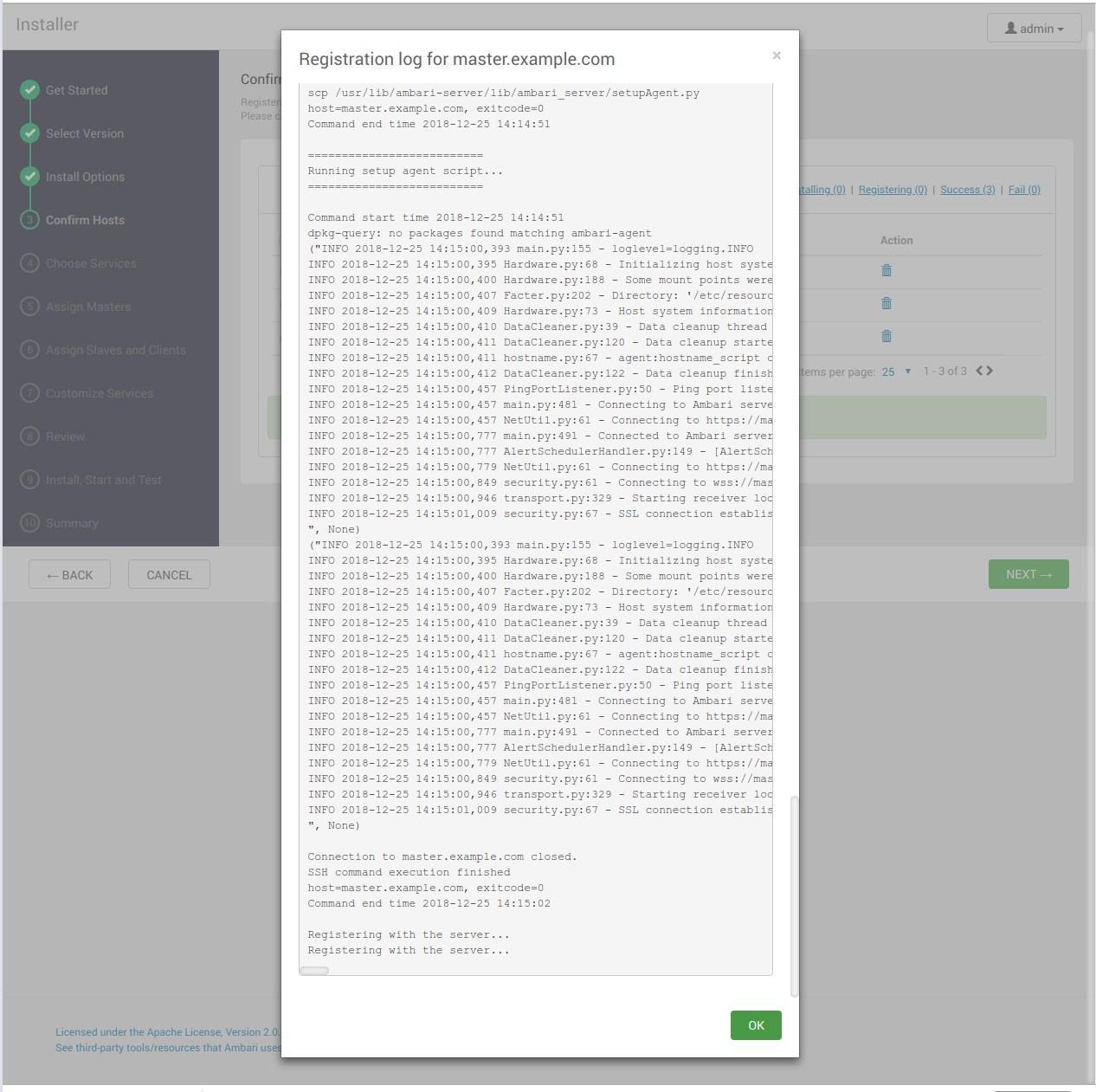Open the Install Options wizard step
The image size is (1096, 1092).
point(85,177)
